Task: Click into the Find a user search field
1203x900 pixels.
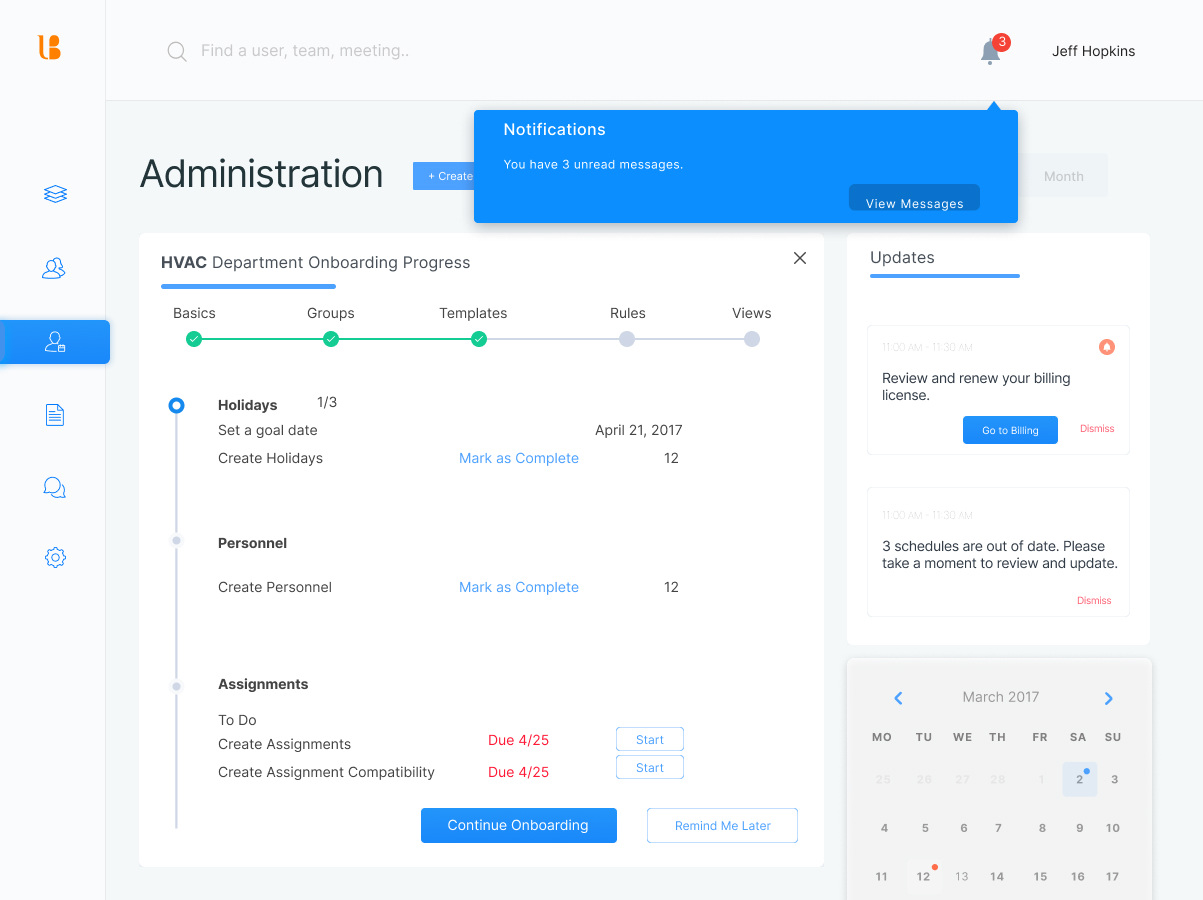Action: pos(305,51)
